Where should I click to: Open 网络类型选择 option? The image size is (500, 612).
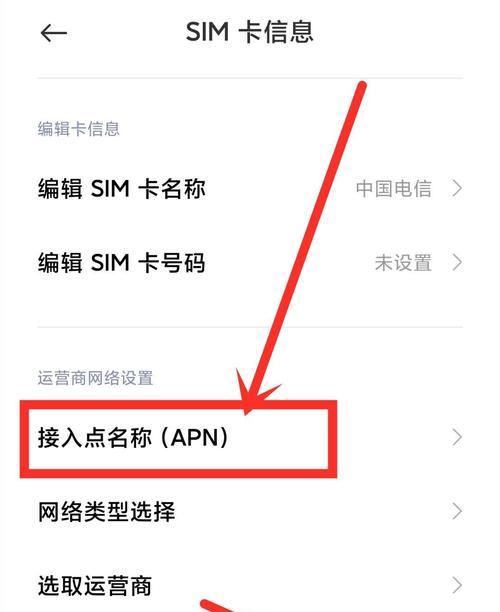tap(250, 511)
